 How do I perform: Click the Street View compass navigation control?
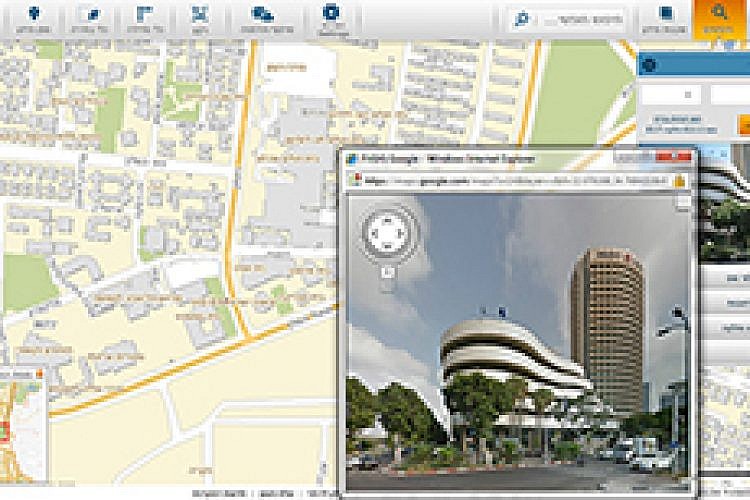[x=387, y=234]
